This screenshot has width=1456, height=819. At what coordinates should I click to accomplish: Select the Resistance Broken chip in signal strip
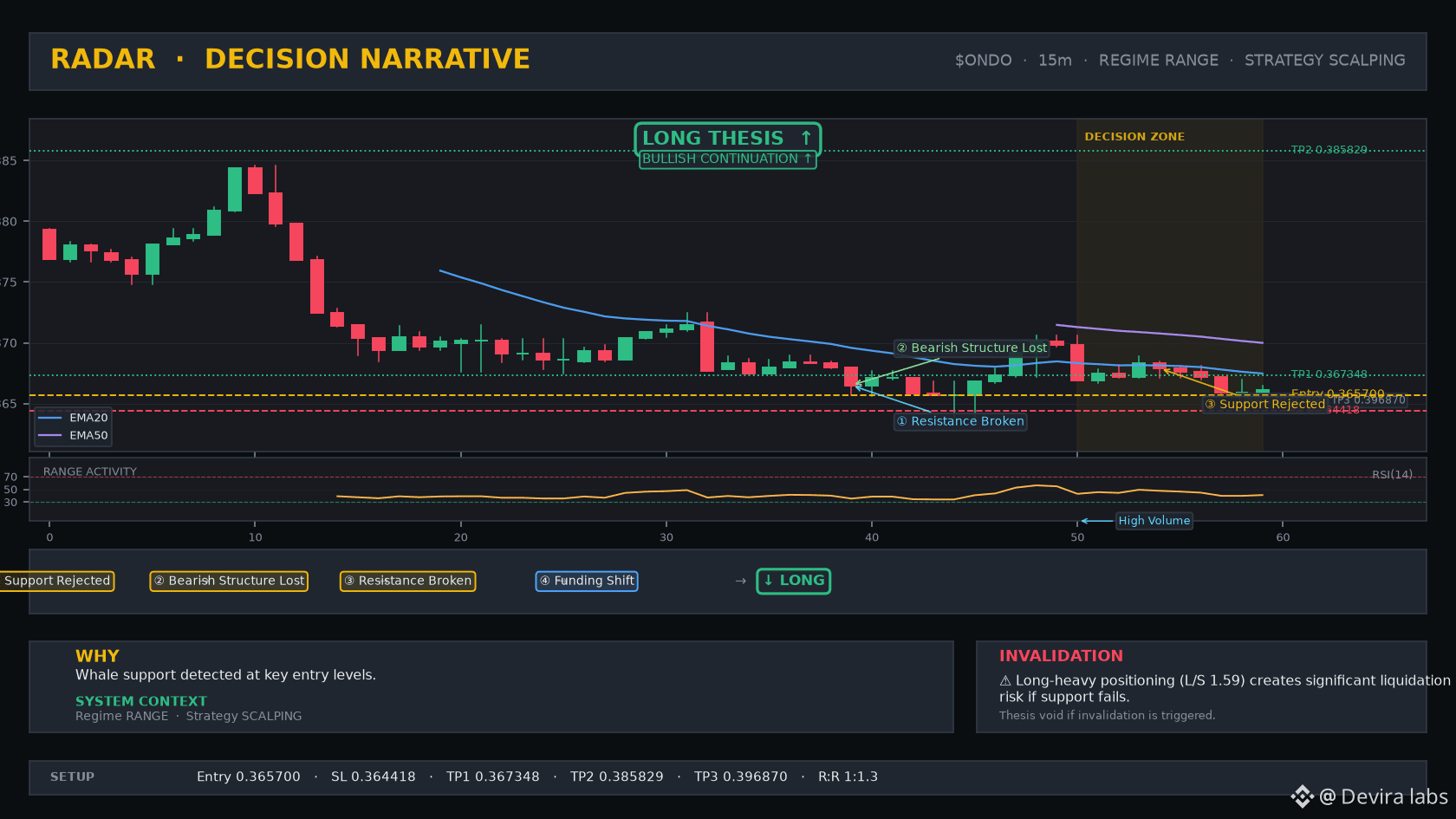pos(407,581)
